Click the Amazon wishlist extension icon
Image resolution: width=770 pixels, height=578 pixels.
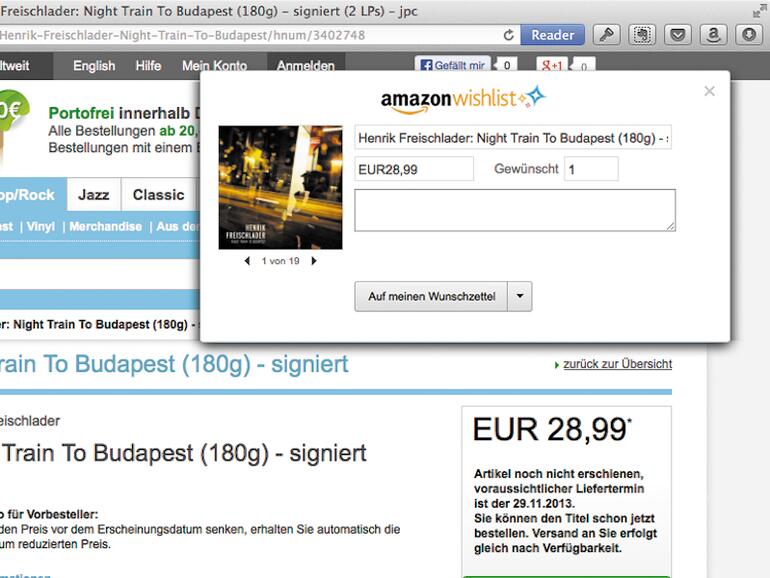pyautogui.click(x=713, y=35)
